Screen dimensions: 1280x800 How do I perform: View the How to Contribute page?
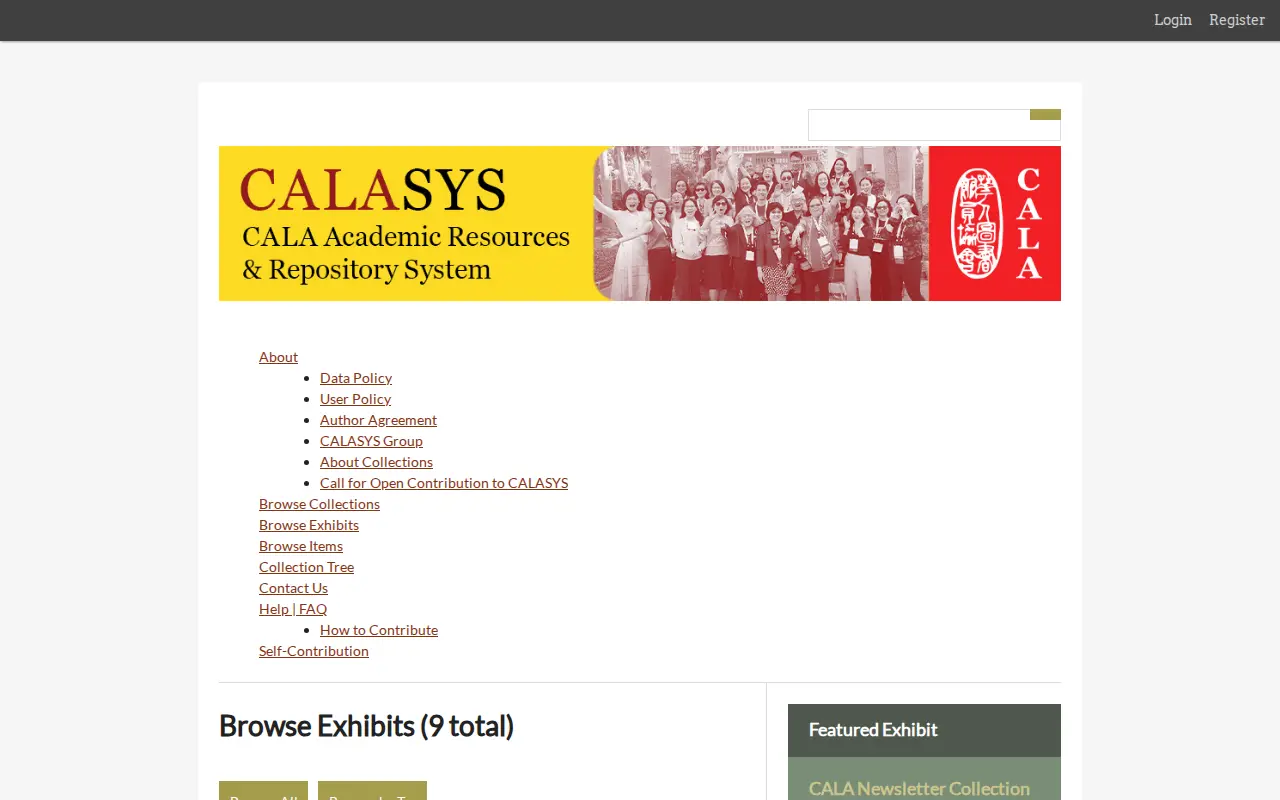click(x=379, y=630)
